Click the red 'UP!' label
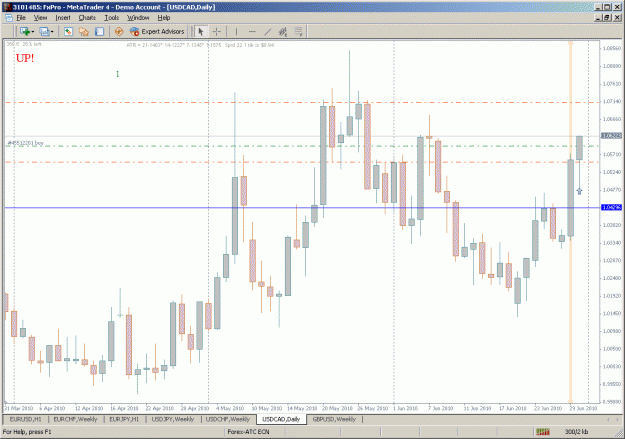Image resolution: width=625 pixels, height=439 pixels. click(x=25, y=58)
